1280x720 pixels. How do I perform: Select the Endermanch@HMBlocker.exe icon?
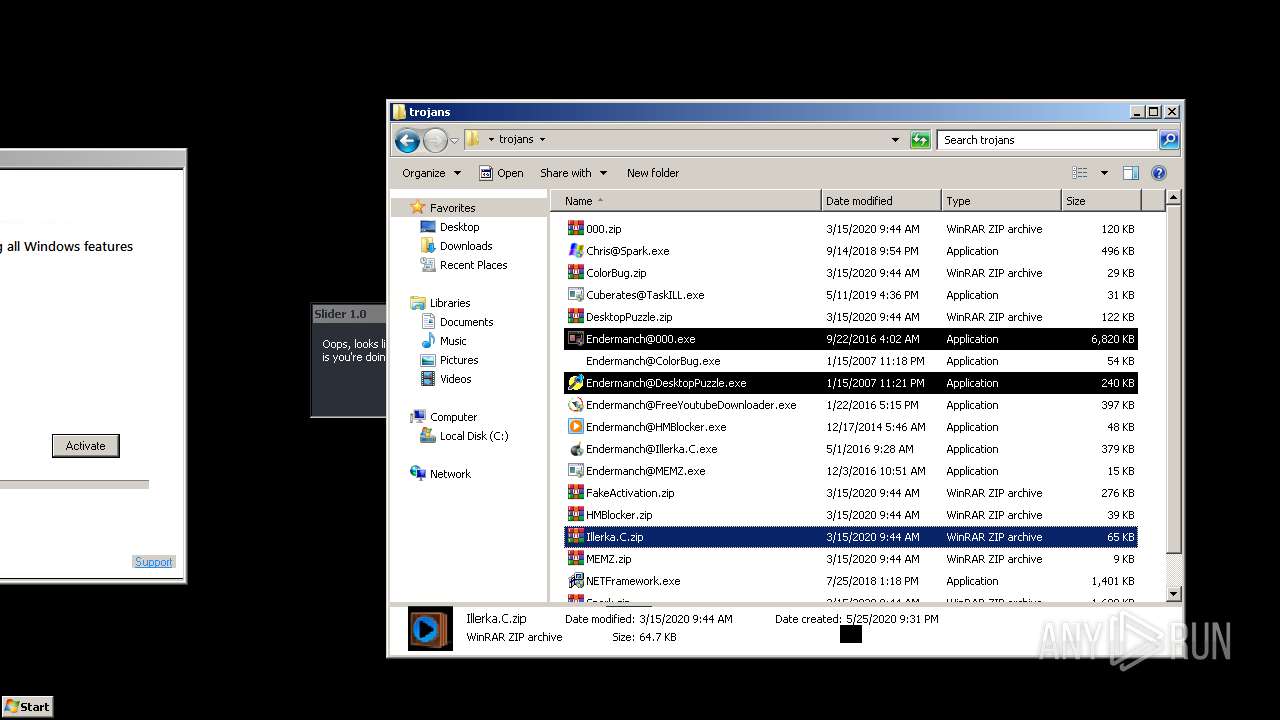click(575, 427)
